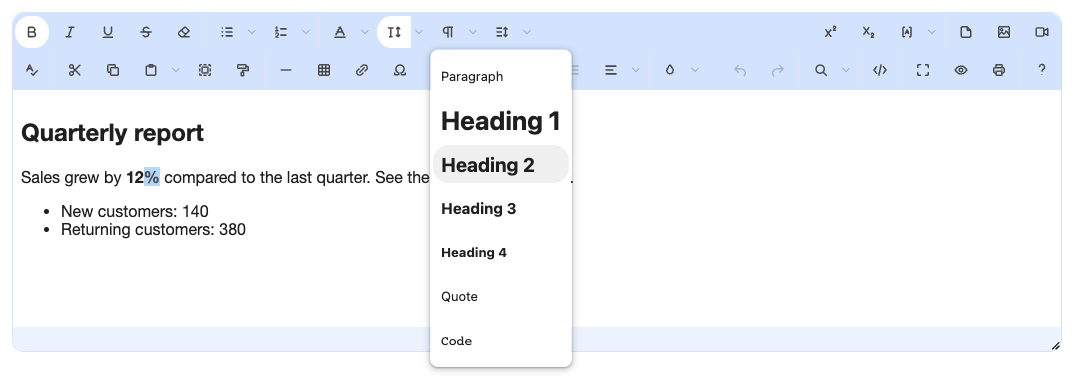The height and width of the screenshot is (379, 1074).
Task: Click the insert link icon
Action: tap(362, 70)
